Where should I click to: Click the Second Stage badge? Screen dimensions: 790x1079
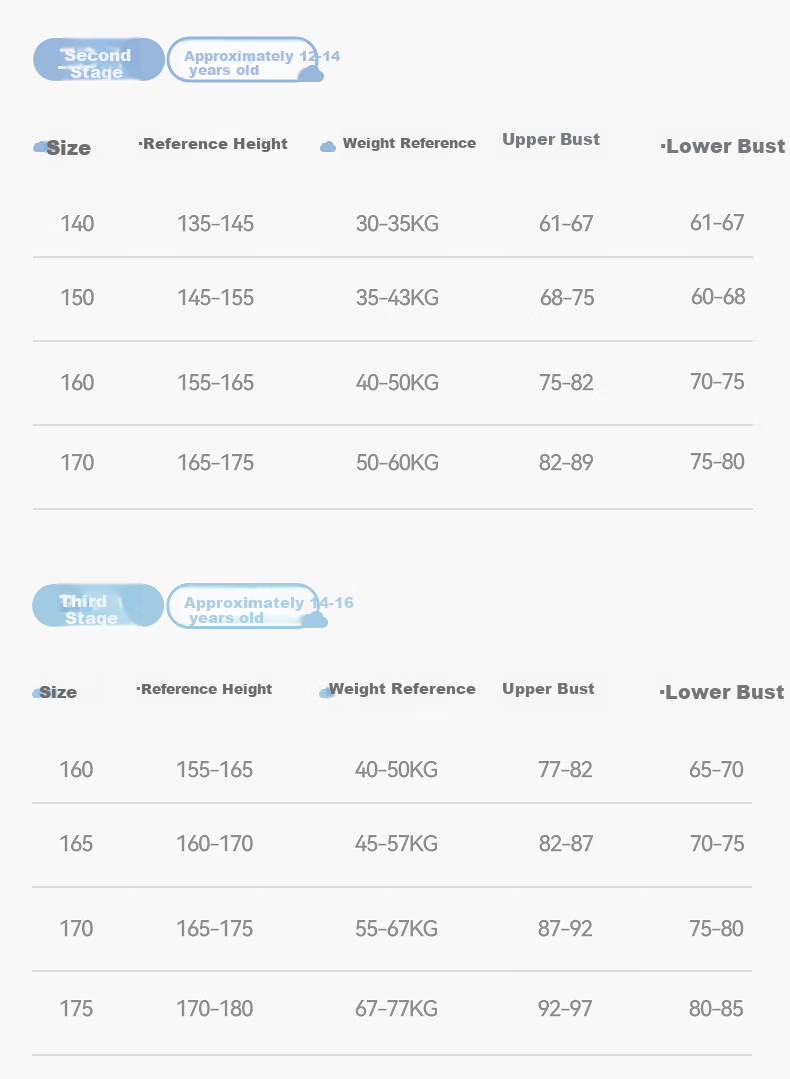tap(98, 60)
